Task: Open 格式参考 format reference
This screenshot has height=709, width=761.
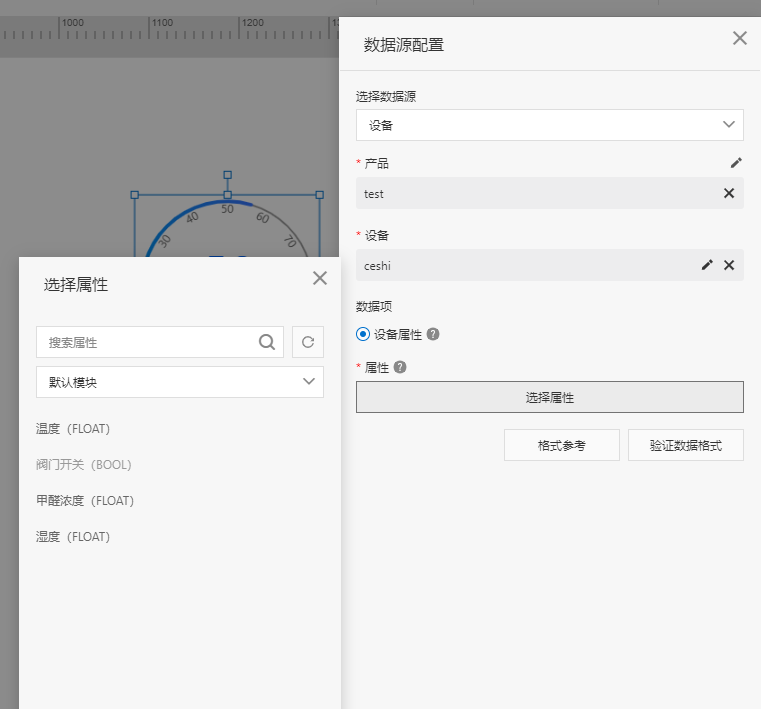Action: pos(561,445)
